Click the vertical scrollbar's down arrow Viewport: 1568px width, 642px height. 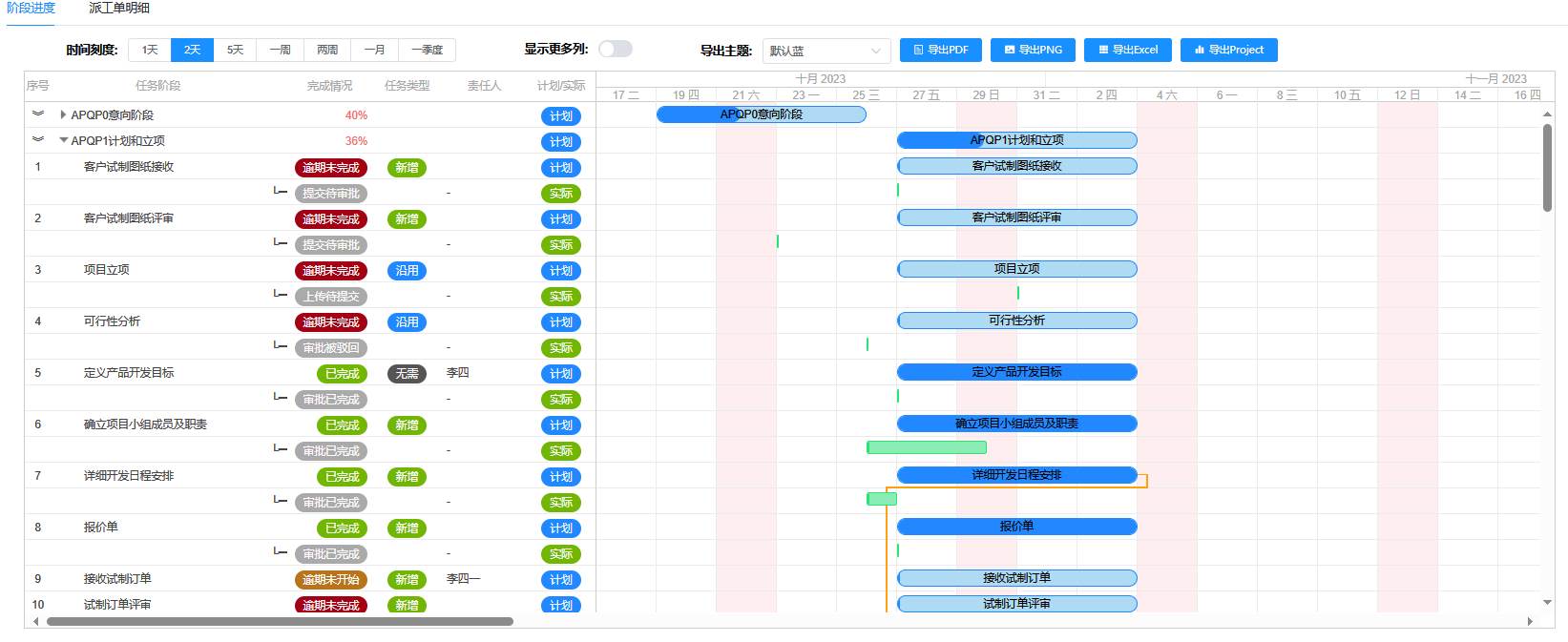point(1547,602)
